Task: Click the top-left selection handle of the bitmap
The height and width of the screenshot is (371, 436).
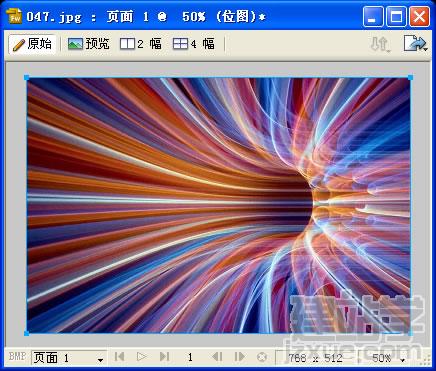Action: (26, 78)
